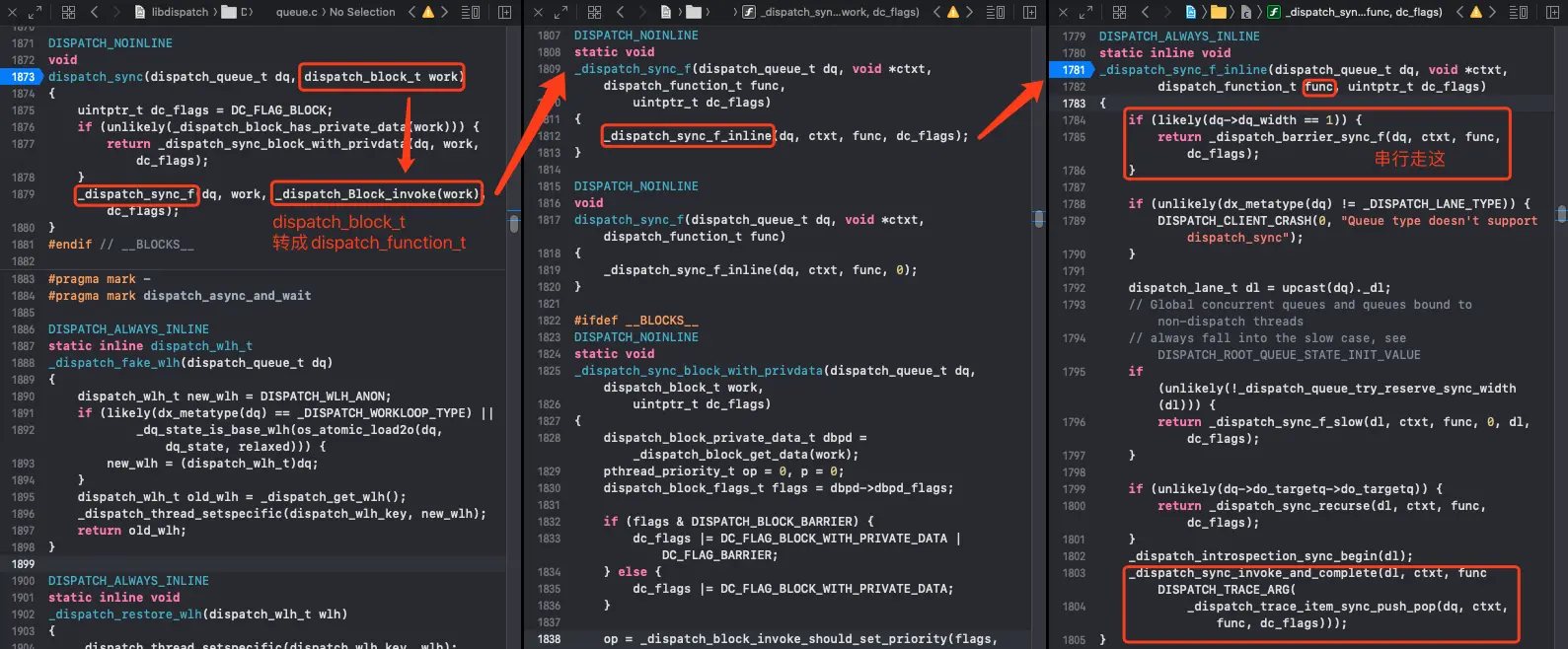Go back in middle pane history
The width and height of the screenshot is (1568, 649).
621,12
